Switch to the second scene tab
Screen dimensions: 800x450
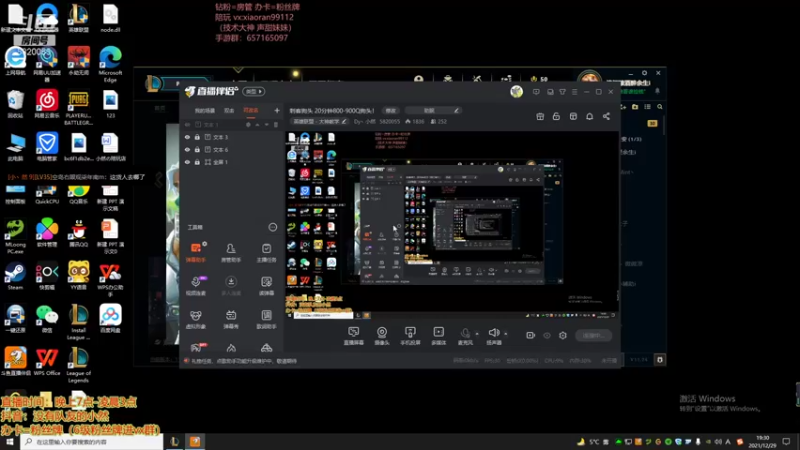click(229, 110)
